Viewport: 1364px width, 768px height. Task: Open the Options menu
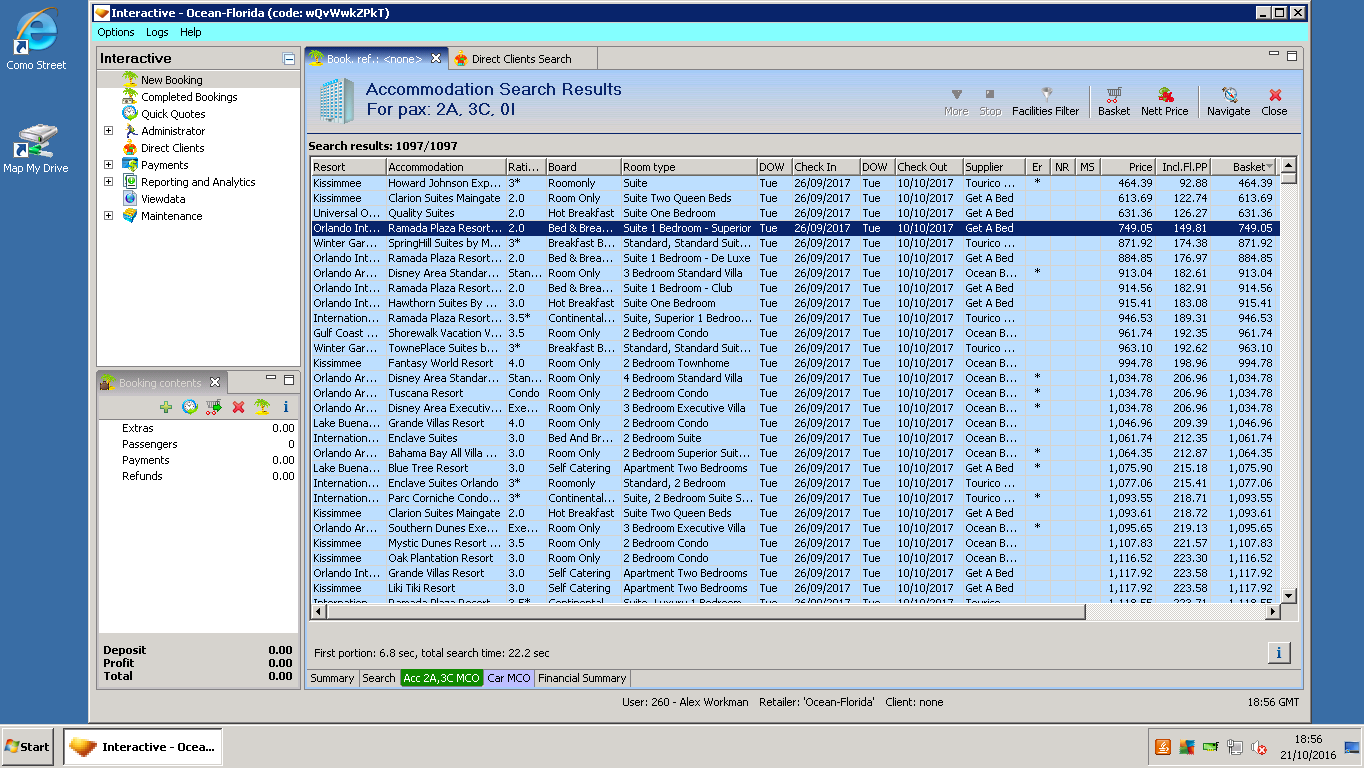[116, 32]
